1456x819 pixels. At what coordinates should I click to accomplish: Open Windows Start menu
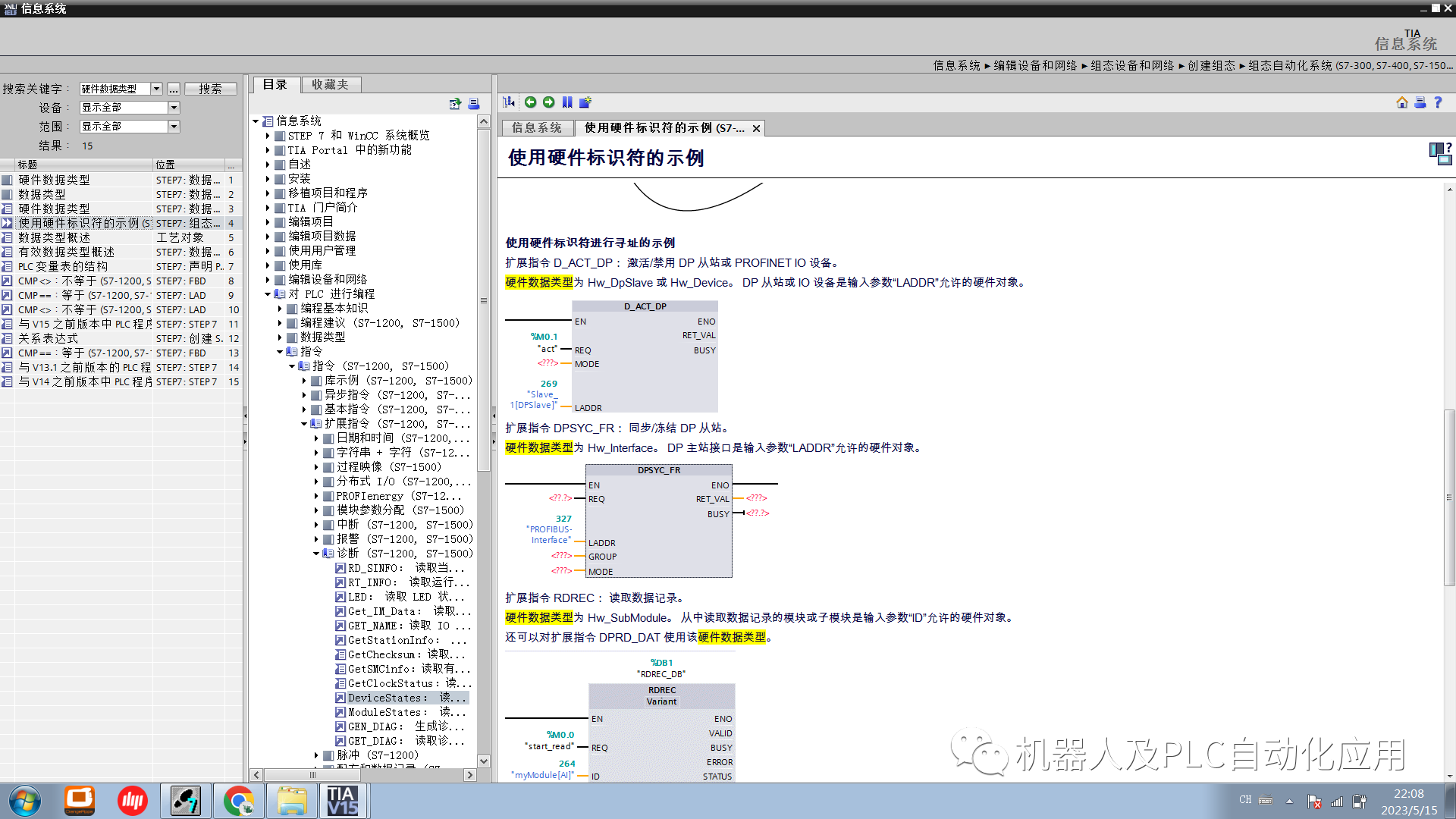click(x=24, y=802)
